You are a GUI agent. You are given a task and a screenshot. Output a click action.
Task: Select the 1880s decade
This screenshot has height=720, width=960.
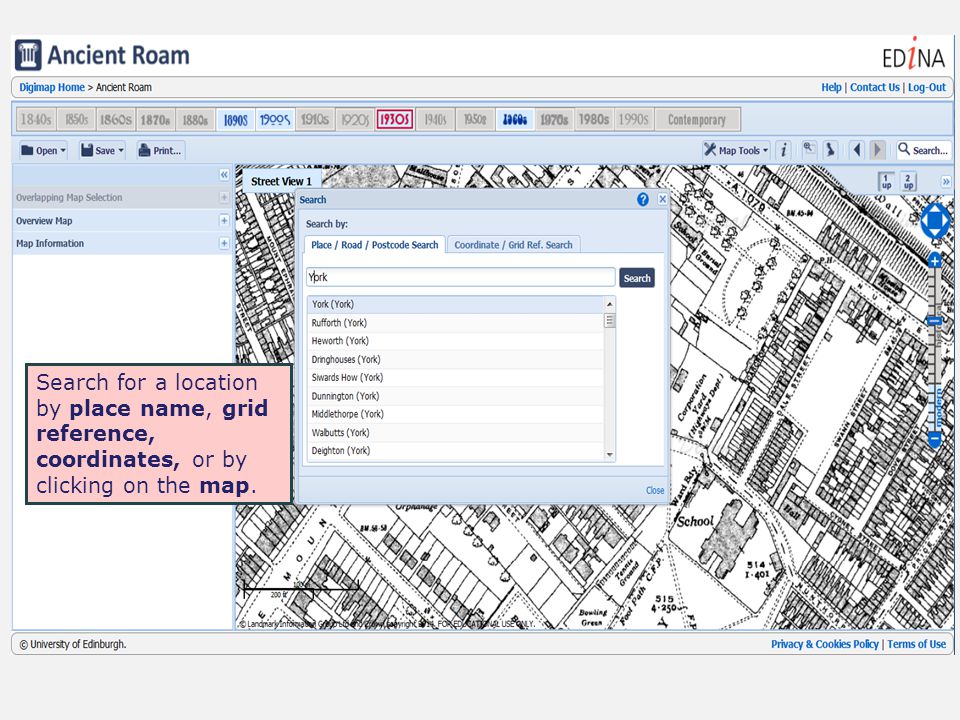pos(195,119)
